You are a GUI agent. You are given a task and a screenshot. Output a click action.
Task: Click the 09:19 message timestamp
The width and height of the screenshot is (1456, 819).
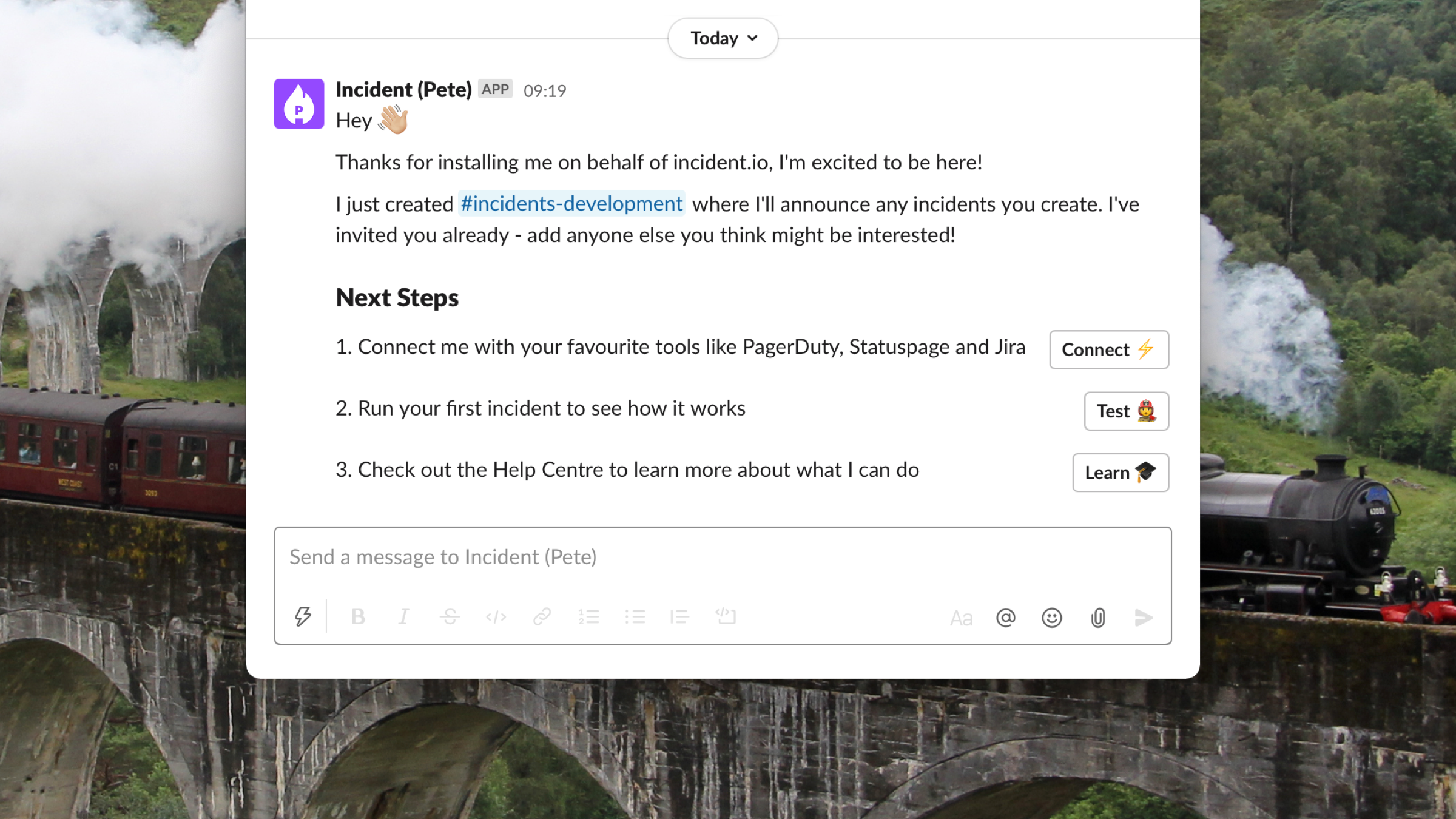coord(545,91)
